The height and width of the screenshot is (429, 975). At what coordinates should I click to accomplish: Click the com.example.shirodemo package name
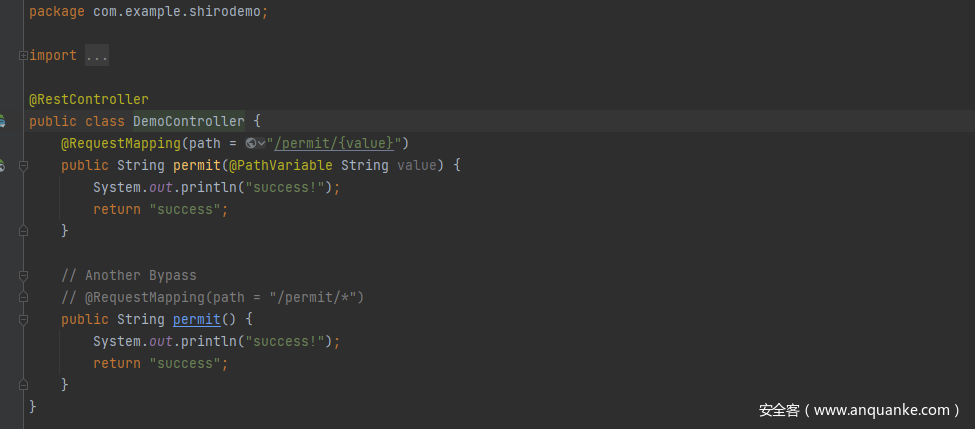[x=177, y=12]
